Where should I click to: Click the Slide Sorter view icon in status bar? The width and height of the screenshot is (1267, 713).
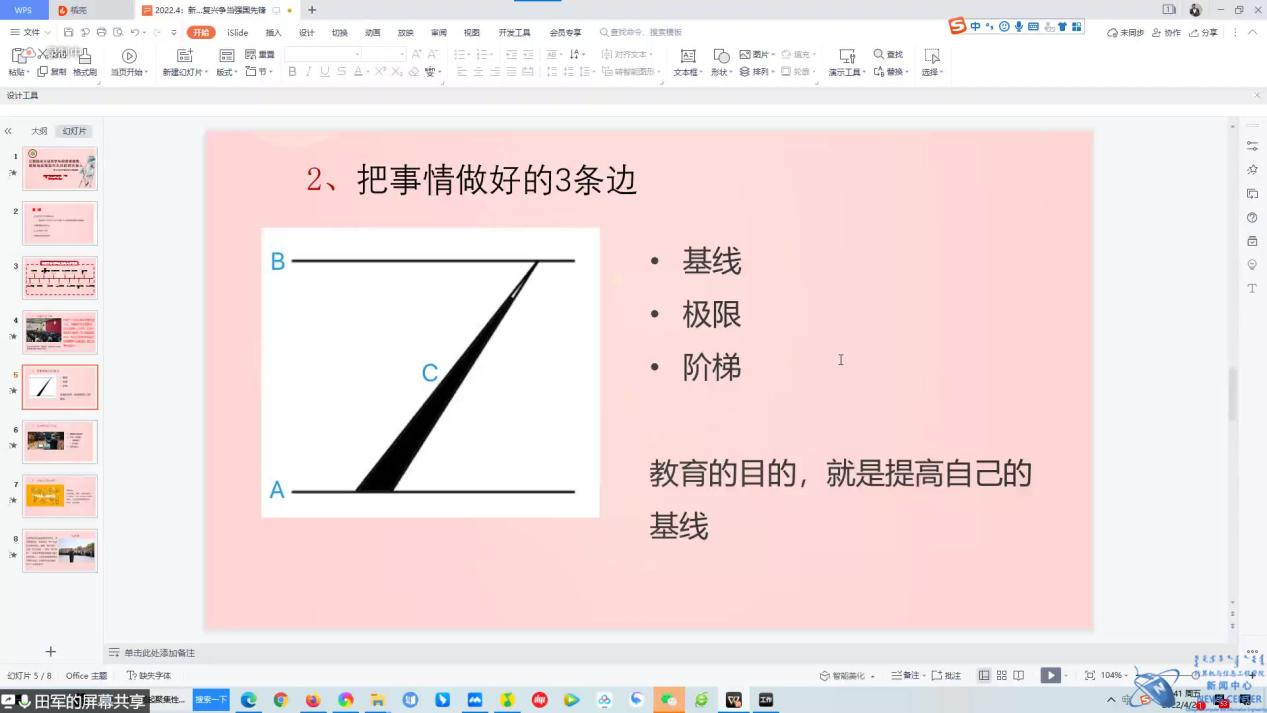click(1002, 676)
